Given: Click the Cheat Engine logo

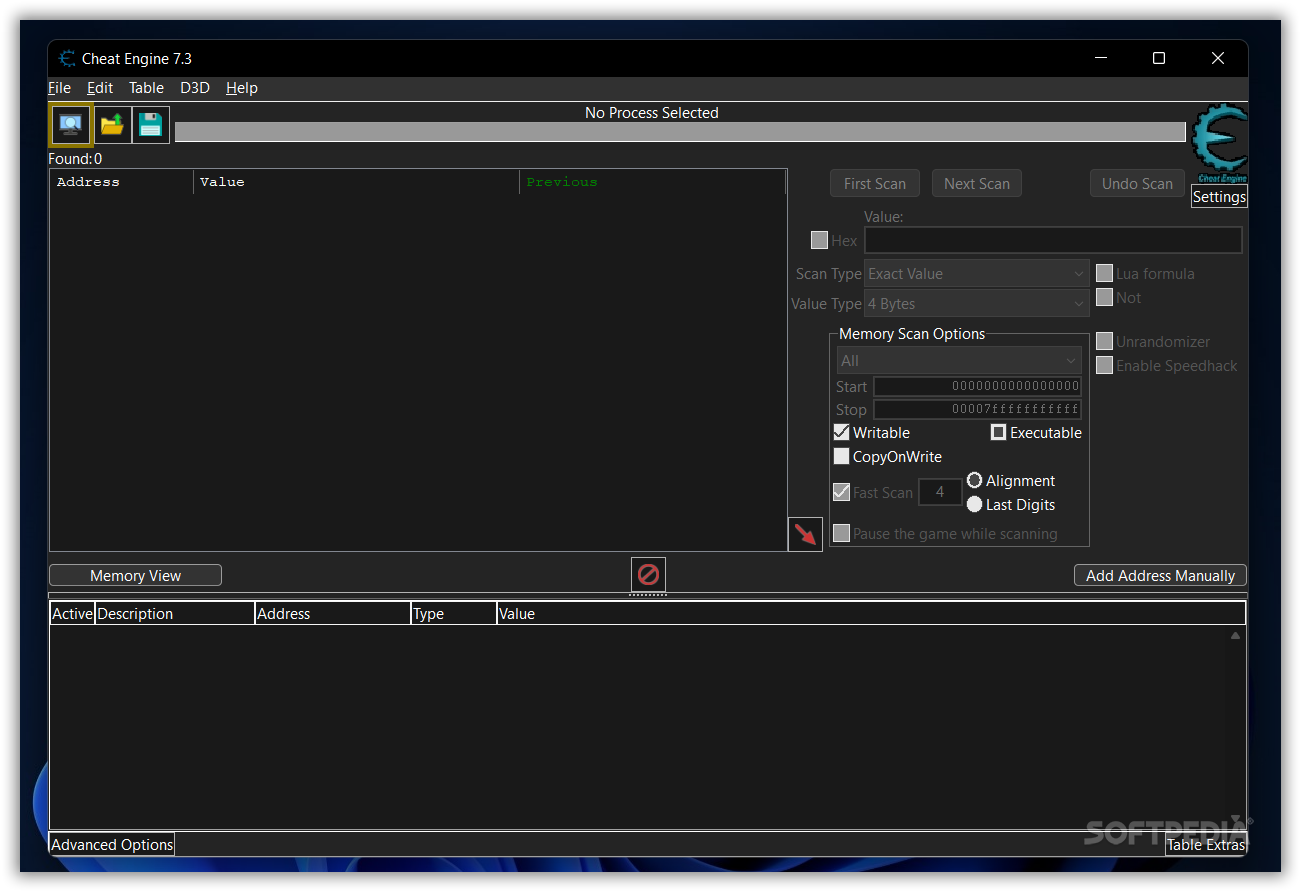Looking at the screenshot, I should tap(1220, 143).
